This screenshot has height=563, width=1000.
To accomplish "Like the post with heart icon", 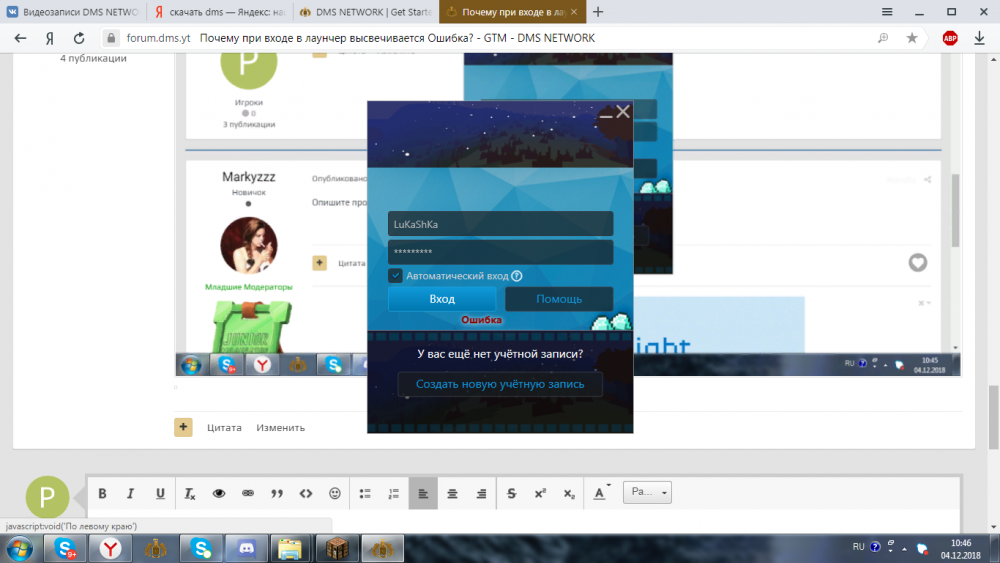I will point(918,262).
